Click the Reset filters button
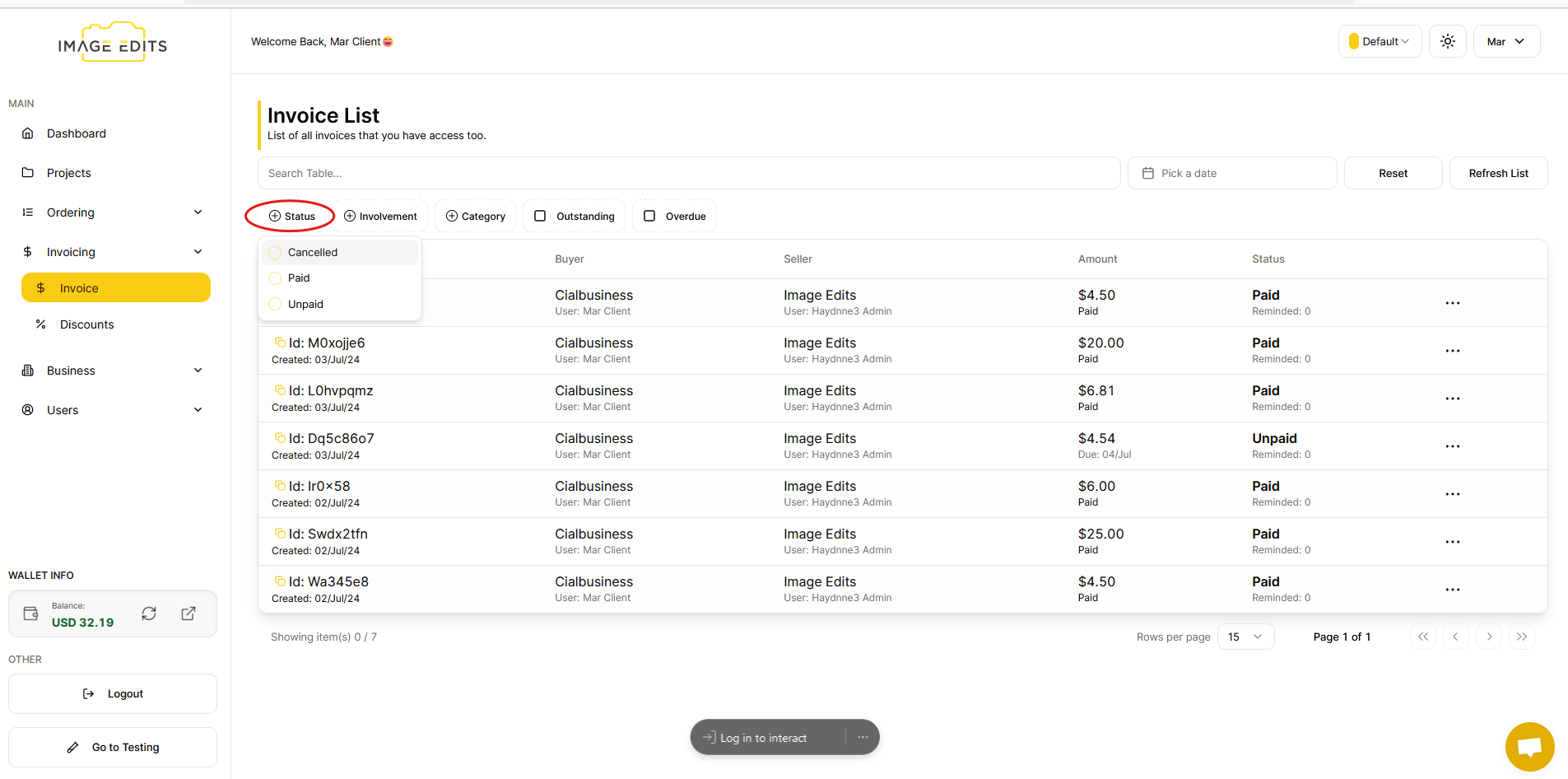 tap(1393, 173)
